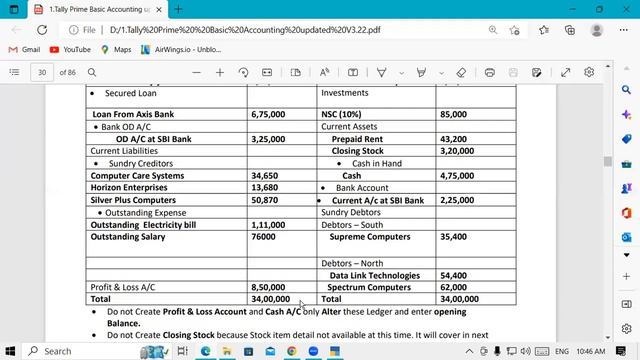Click the PDF vertical scrollbar thumb
This screenshot has height=360, width=640.
point(608,161)
